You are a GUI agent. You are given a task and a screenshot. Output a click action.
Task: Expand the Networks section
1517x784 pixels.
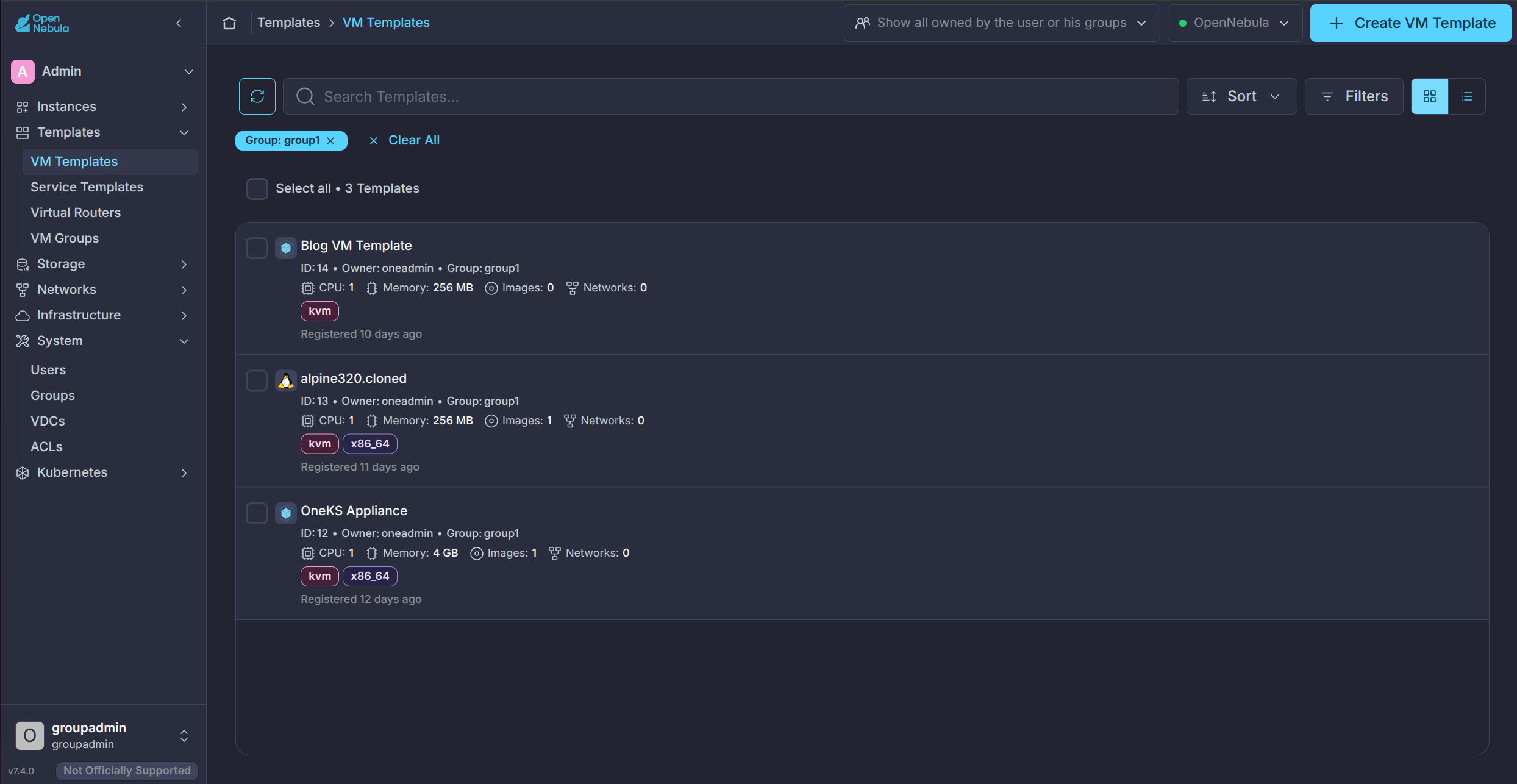(184, 290)
